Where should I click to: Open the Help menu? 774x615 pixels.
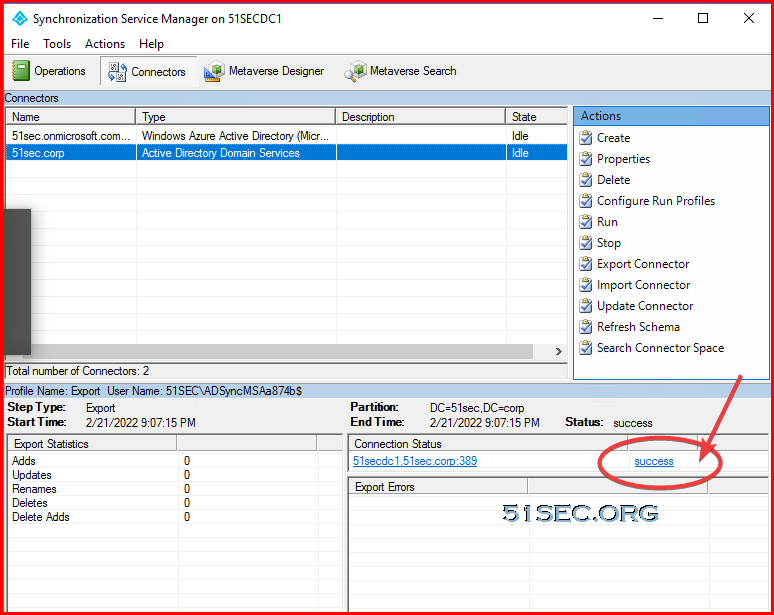click(151, 44)
